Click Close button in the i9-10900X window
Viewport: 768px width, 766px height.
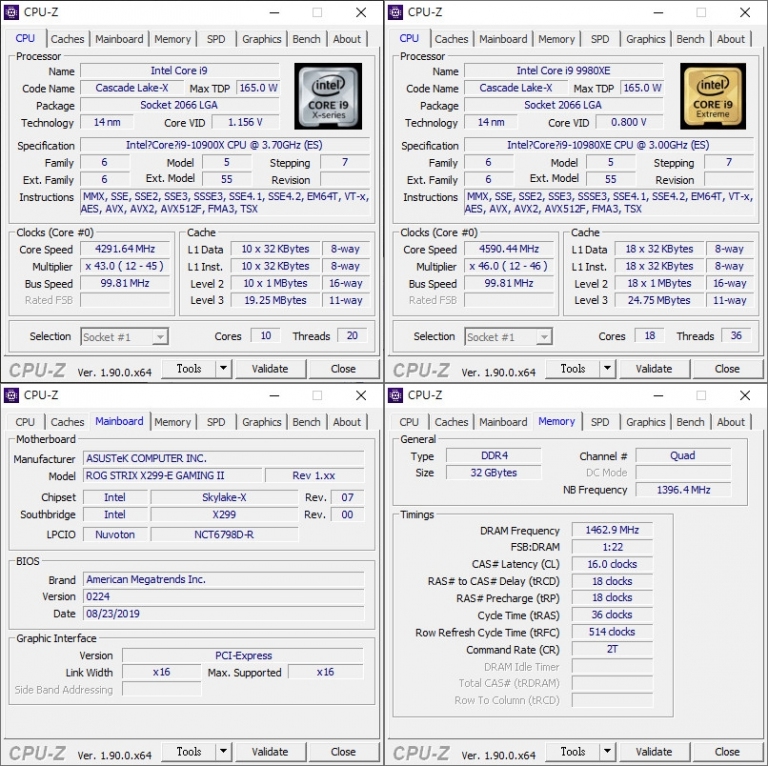(x=343, y=369)
